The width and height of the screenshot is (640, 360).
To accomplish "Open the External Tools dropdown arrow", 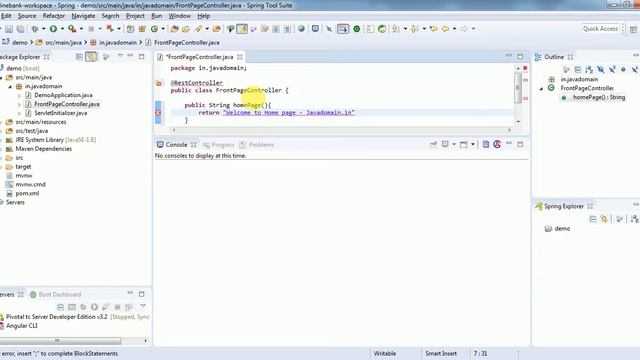I will tap(81, 29).
